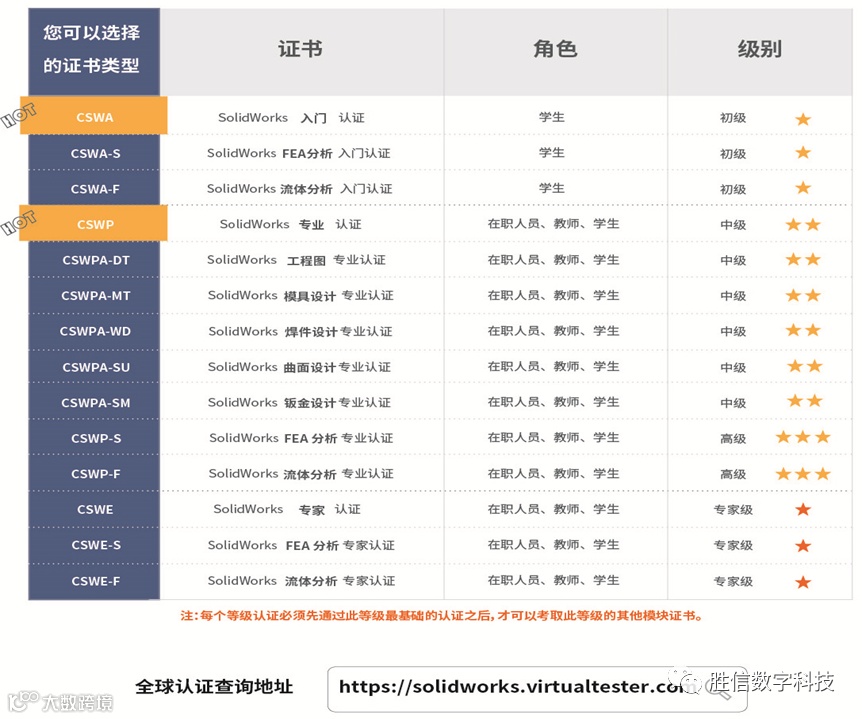
Task: Select the CSWE-S row label
Action: coord(96,545)
